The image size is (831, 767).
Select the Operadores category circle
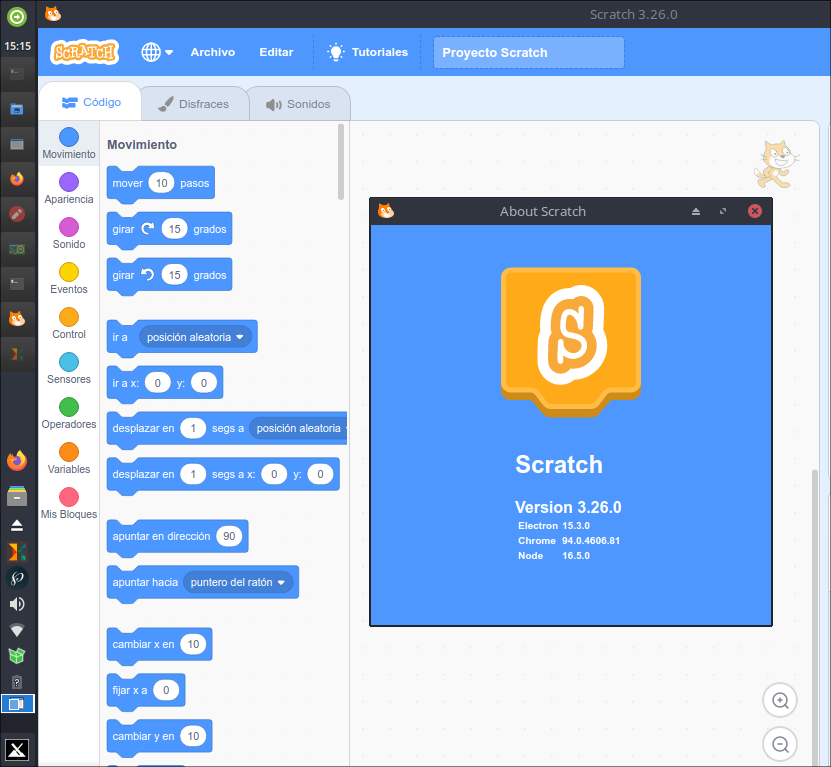click(x=69, y=407)
